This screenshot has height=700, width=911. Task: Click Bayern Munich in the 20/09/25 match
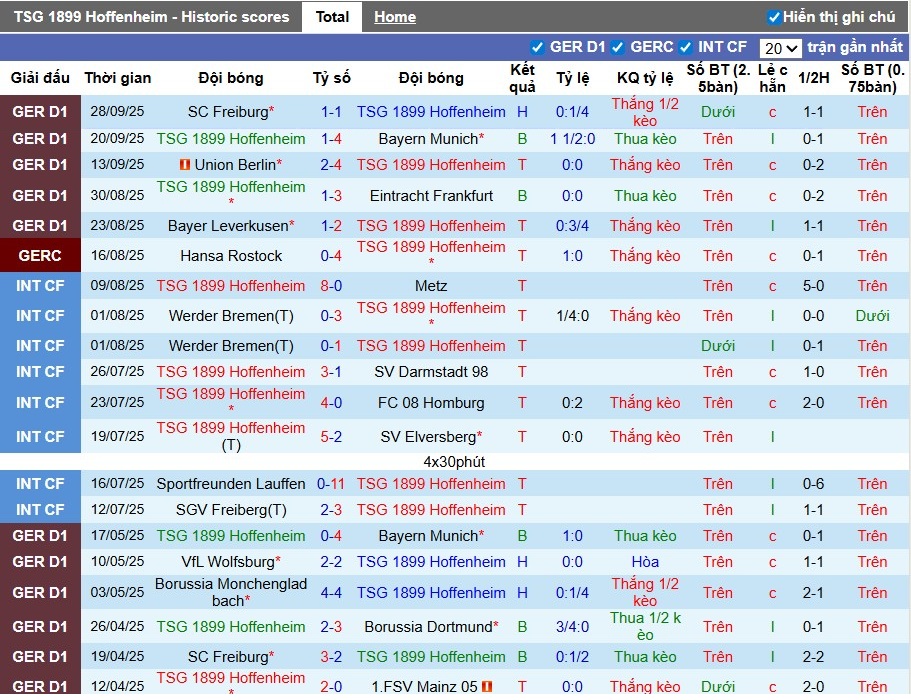pos(428,139)
